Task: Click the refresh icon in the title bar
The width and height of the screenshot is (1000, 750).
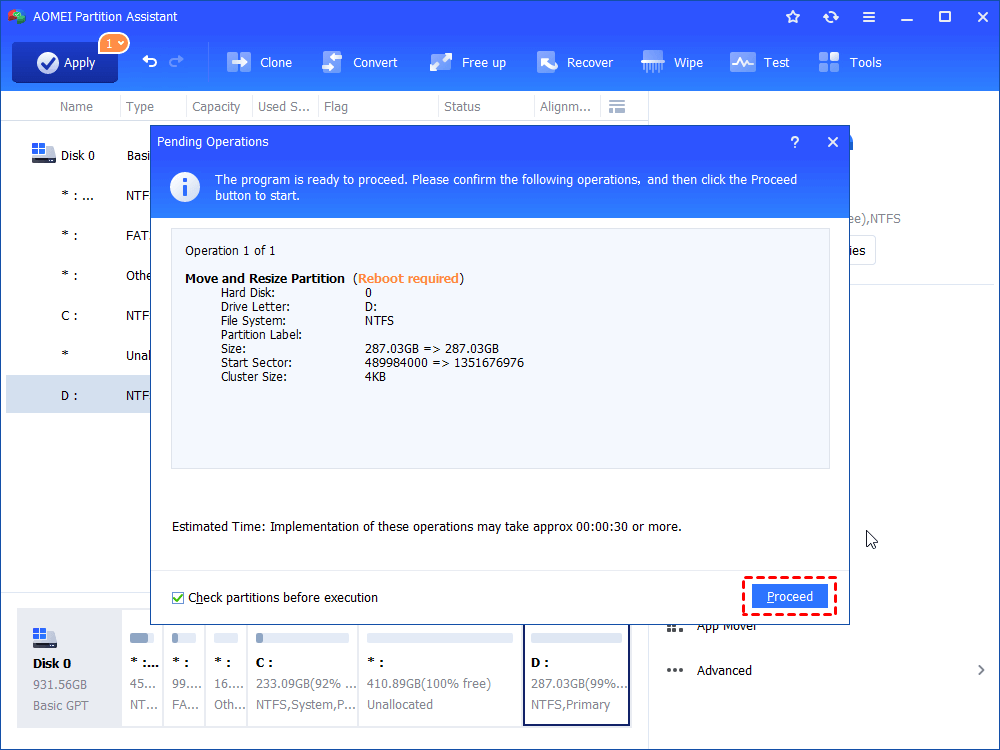Action: coord(830,17)
